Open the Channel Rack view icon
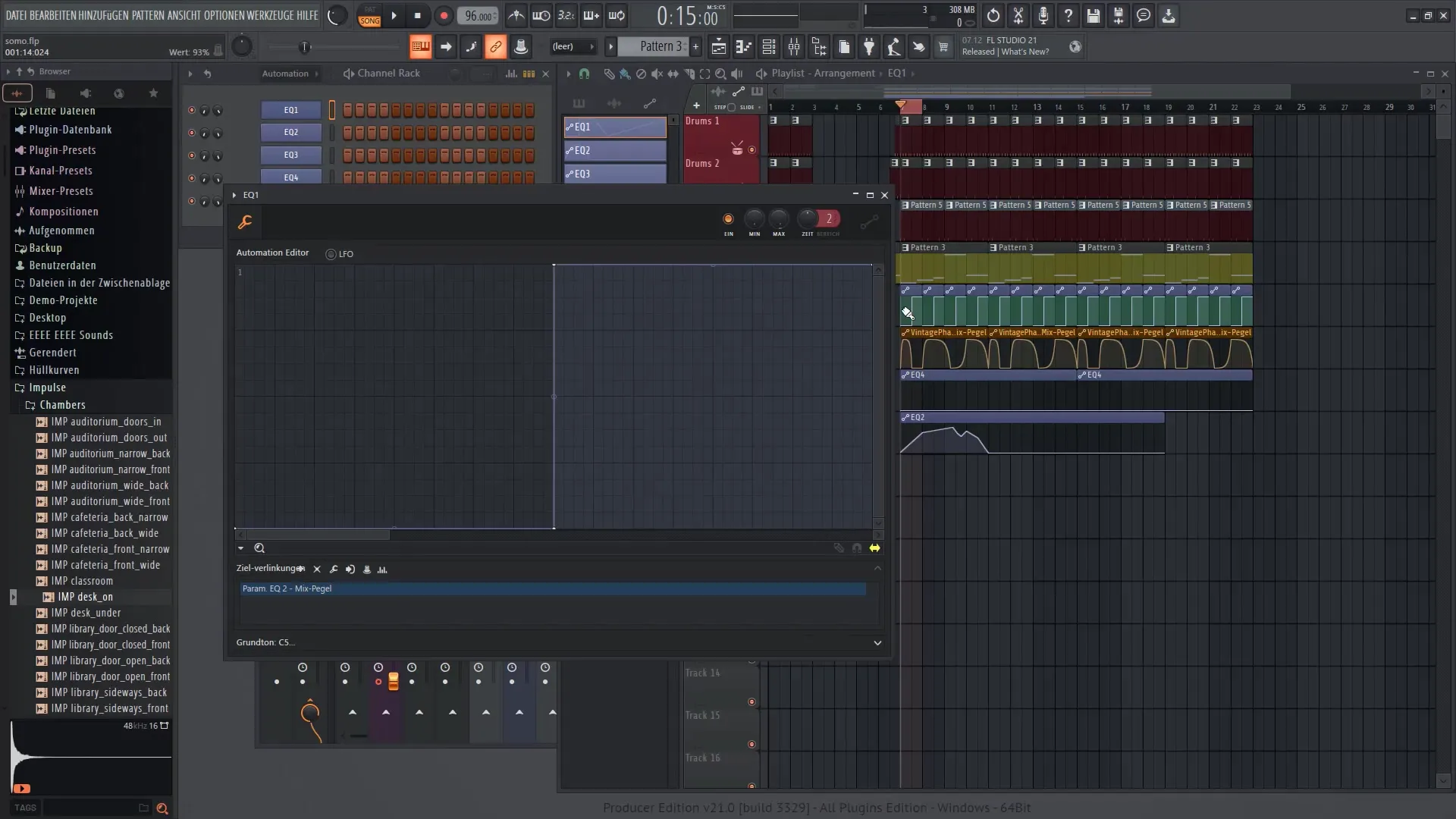Image resolution: width=1456 pixels, height=819 pixels. pos(768,47)
